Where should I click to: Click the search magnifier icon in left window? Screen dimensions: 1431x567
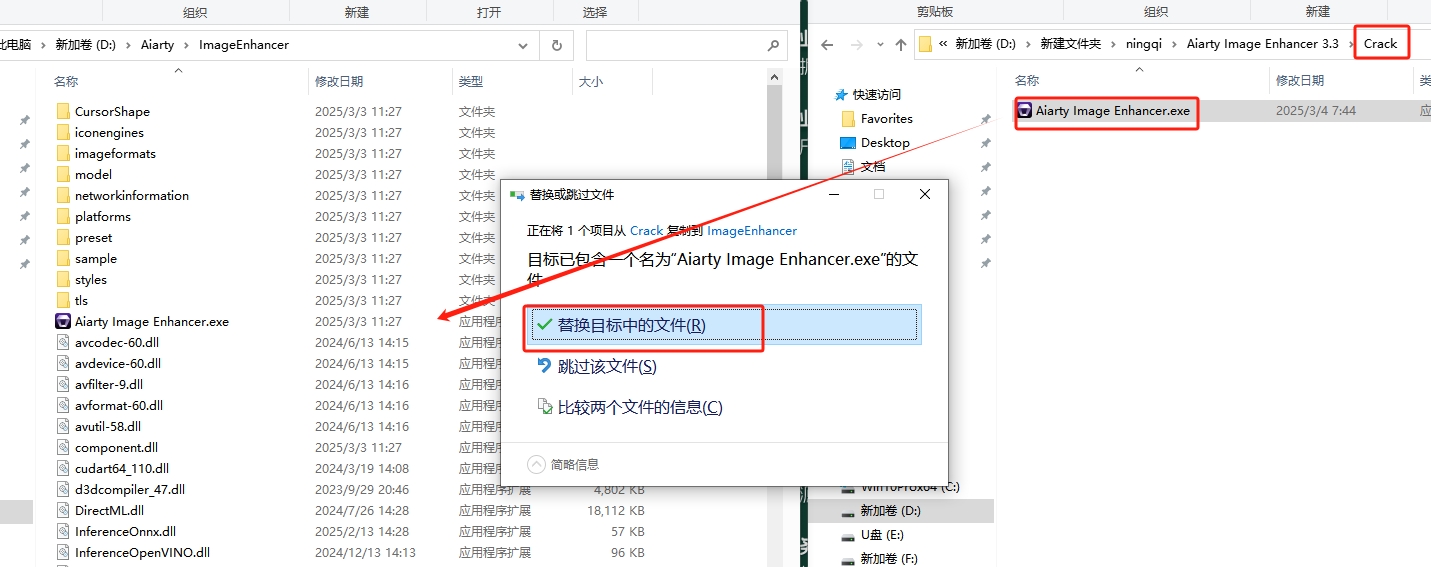pos(772,45)
